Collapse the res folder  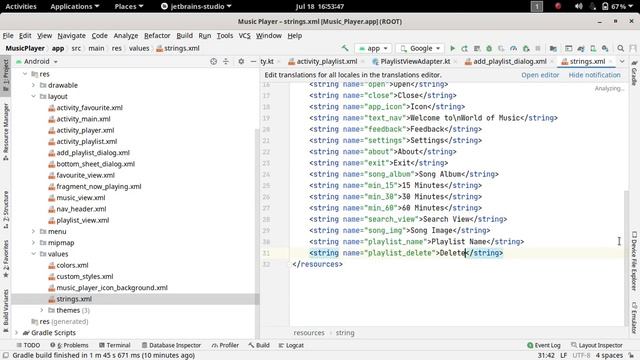pos(25,74)
